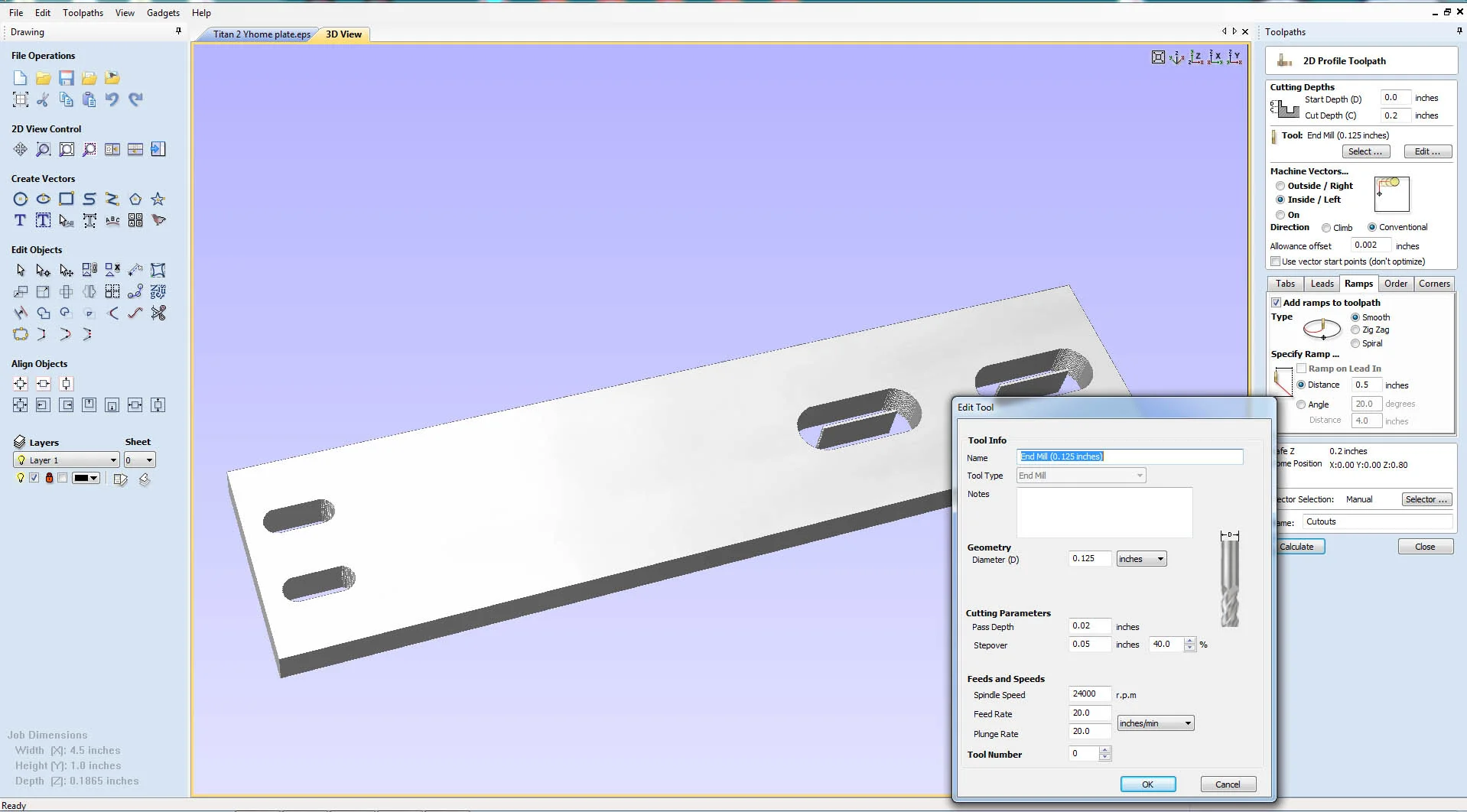
Task: Open the Nesting tool icon
Action: pos(158,291)
